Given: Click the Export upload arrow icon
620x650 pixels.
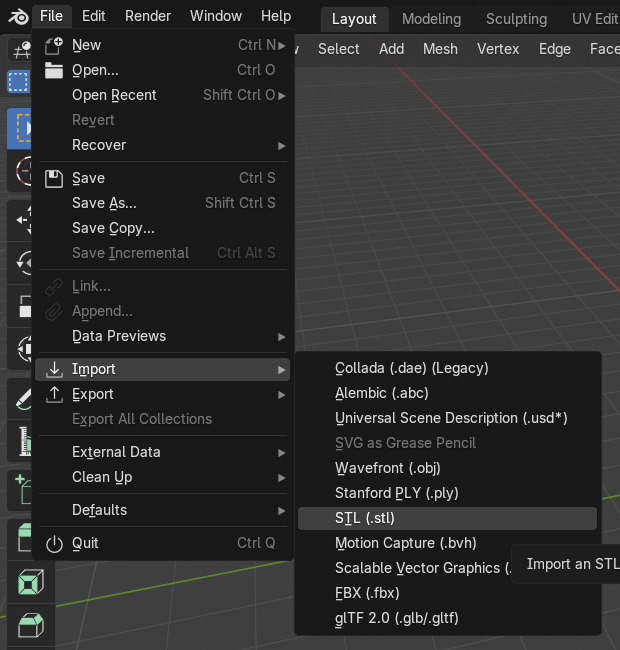Looking at the screenshot, I should tap(54, 394).
